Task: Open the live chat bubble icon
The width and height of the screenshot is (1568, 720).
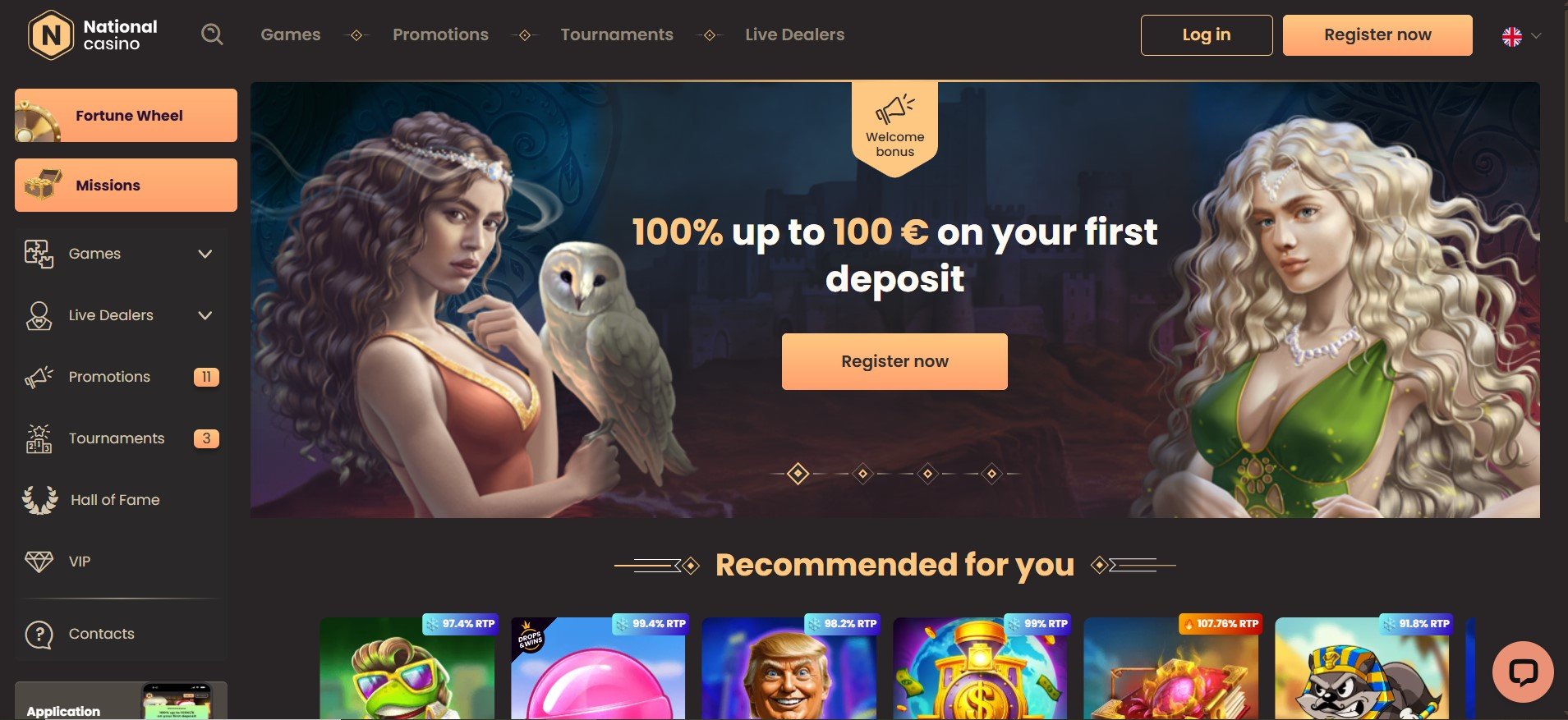Action: coord(1522,672)
